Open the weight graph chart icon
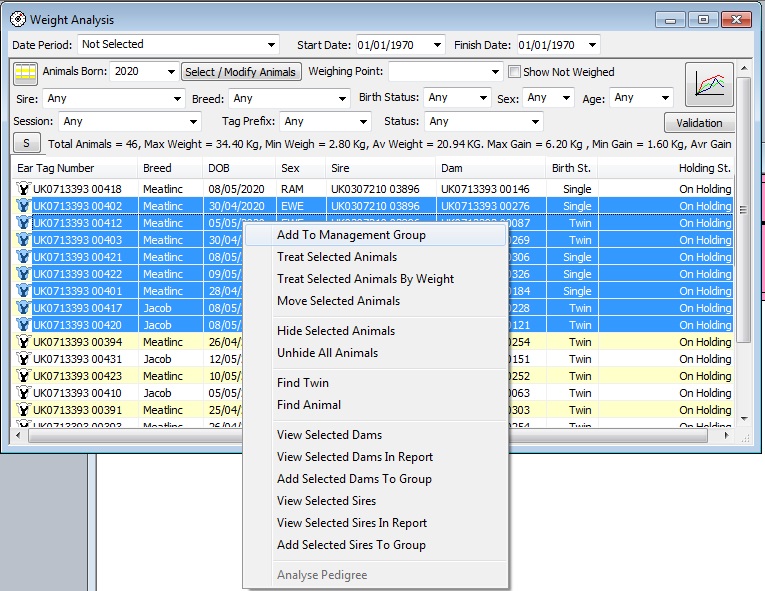Screen dimensions: 765x591 (x=709, y=84)
